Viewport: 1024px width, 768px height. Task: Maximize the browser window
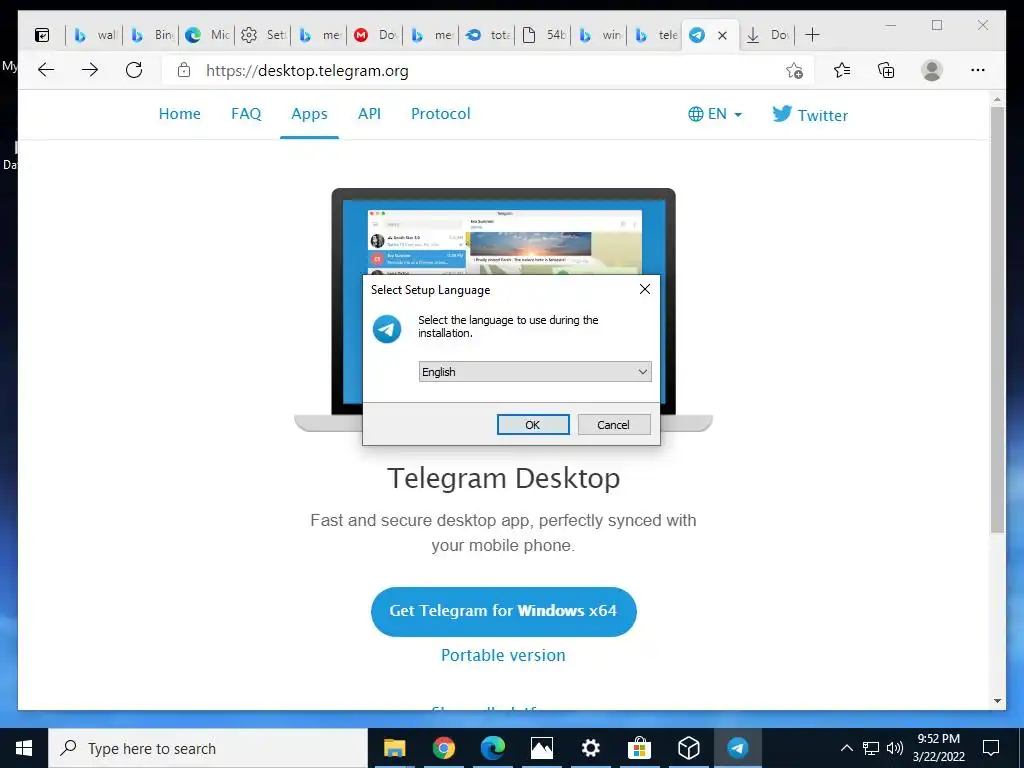(937, 25)
